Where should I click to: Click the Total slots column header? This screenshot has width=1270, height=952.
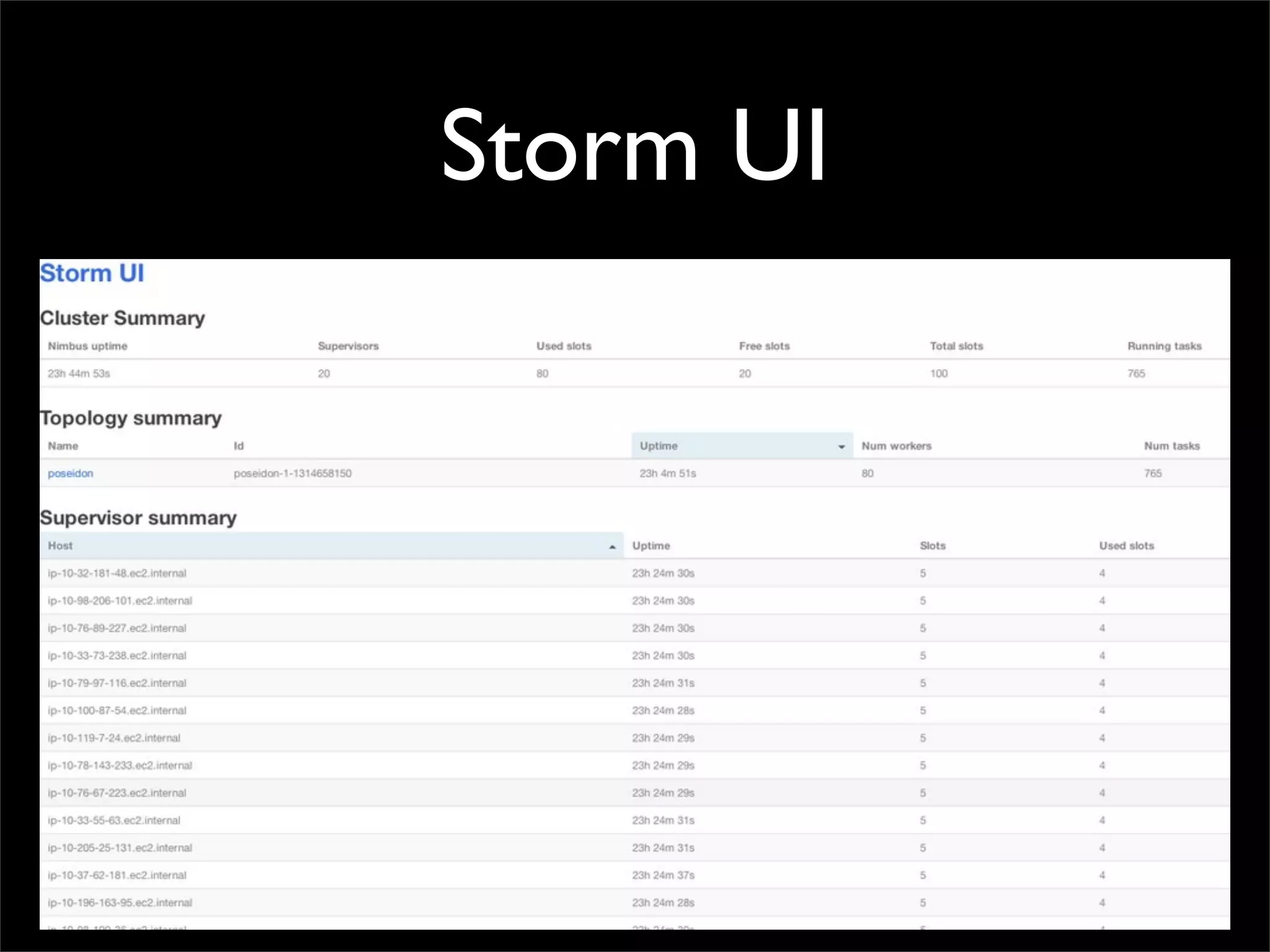[x=956, y=346]
